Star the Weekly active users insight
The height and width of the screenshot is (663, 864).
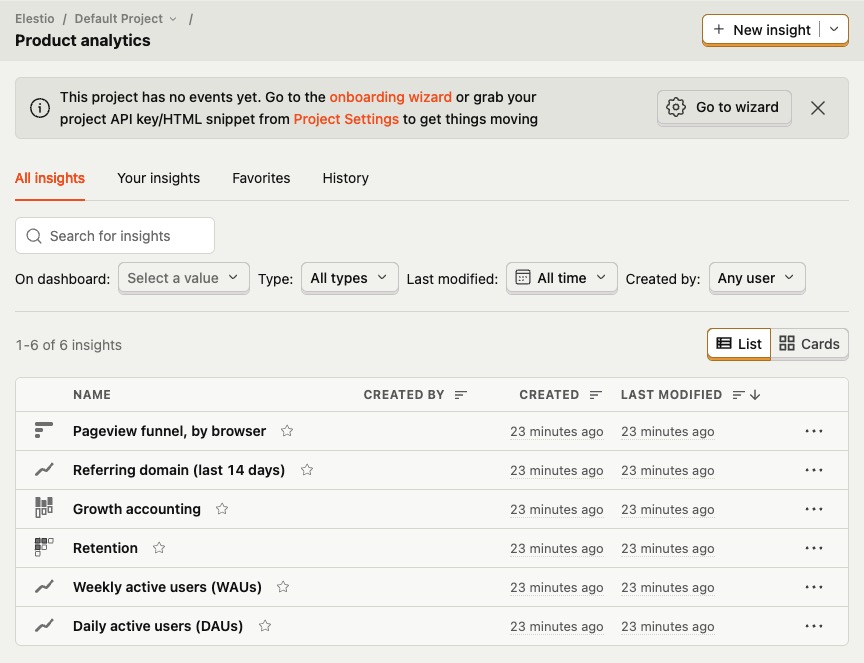[283, 586]
